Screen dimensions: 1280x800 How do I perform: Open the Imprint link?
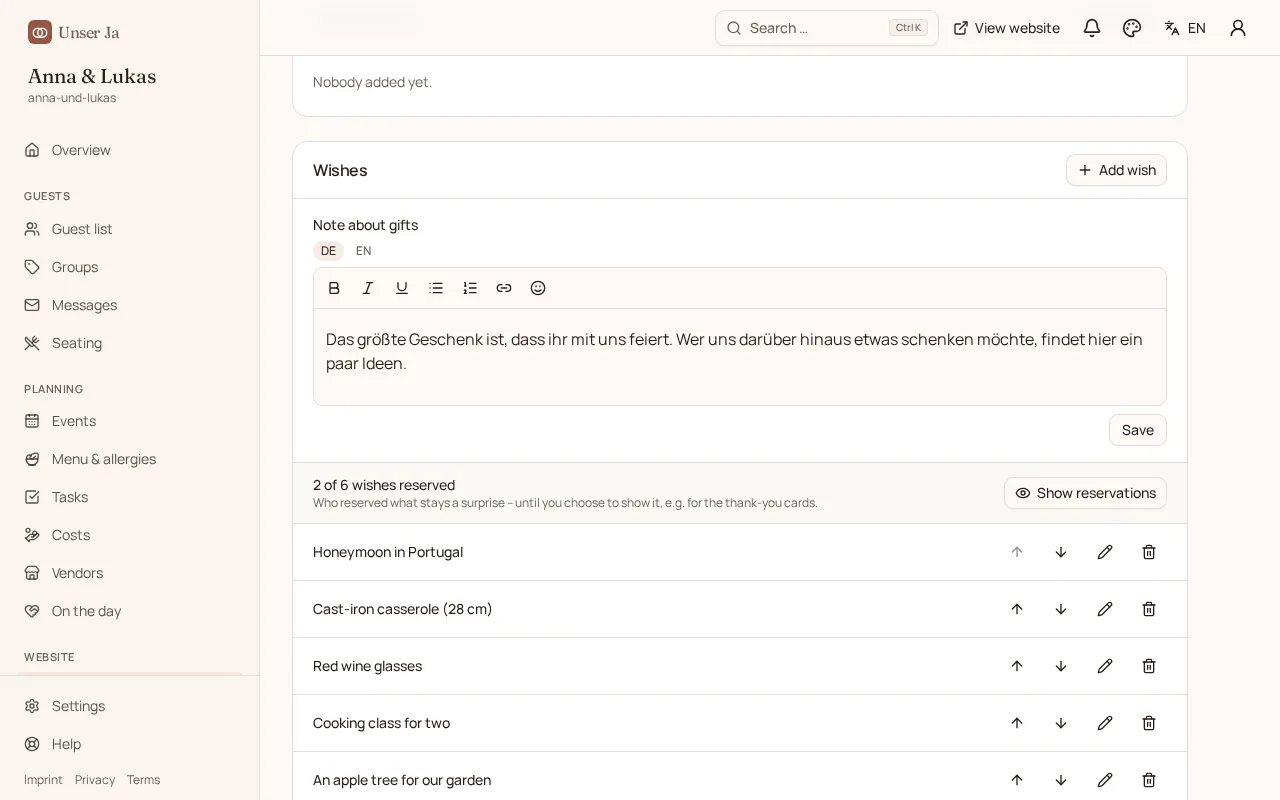(43, 780)
